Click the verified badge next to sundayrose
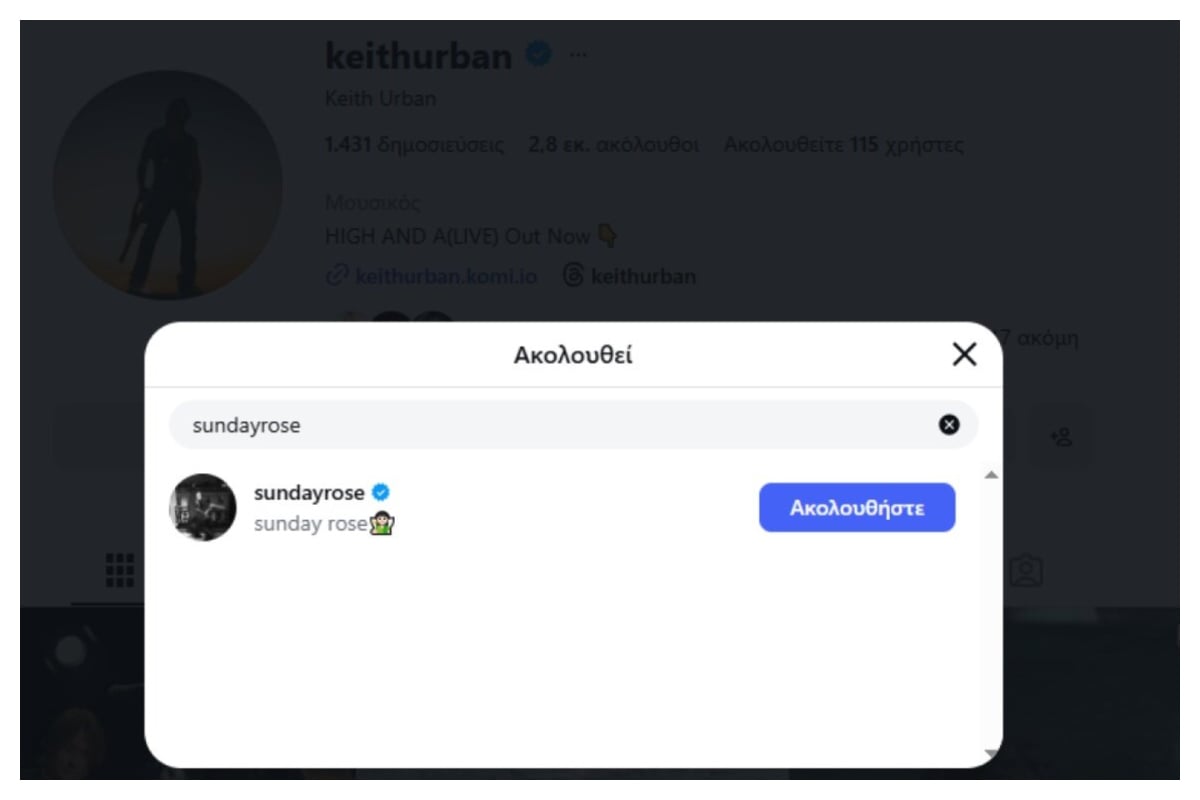1200x800 pixels. (x=381, y=493)
